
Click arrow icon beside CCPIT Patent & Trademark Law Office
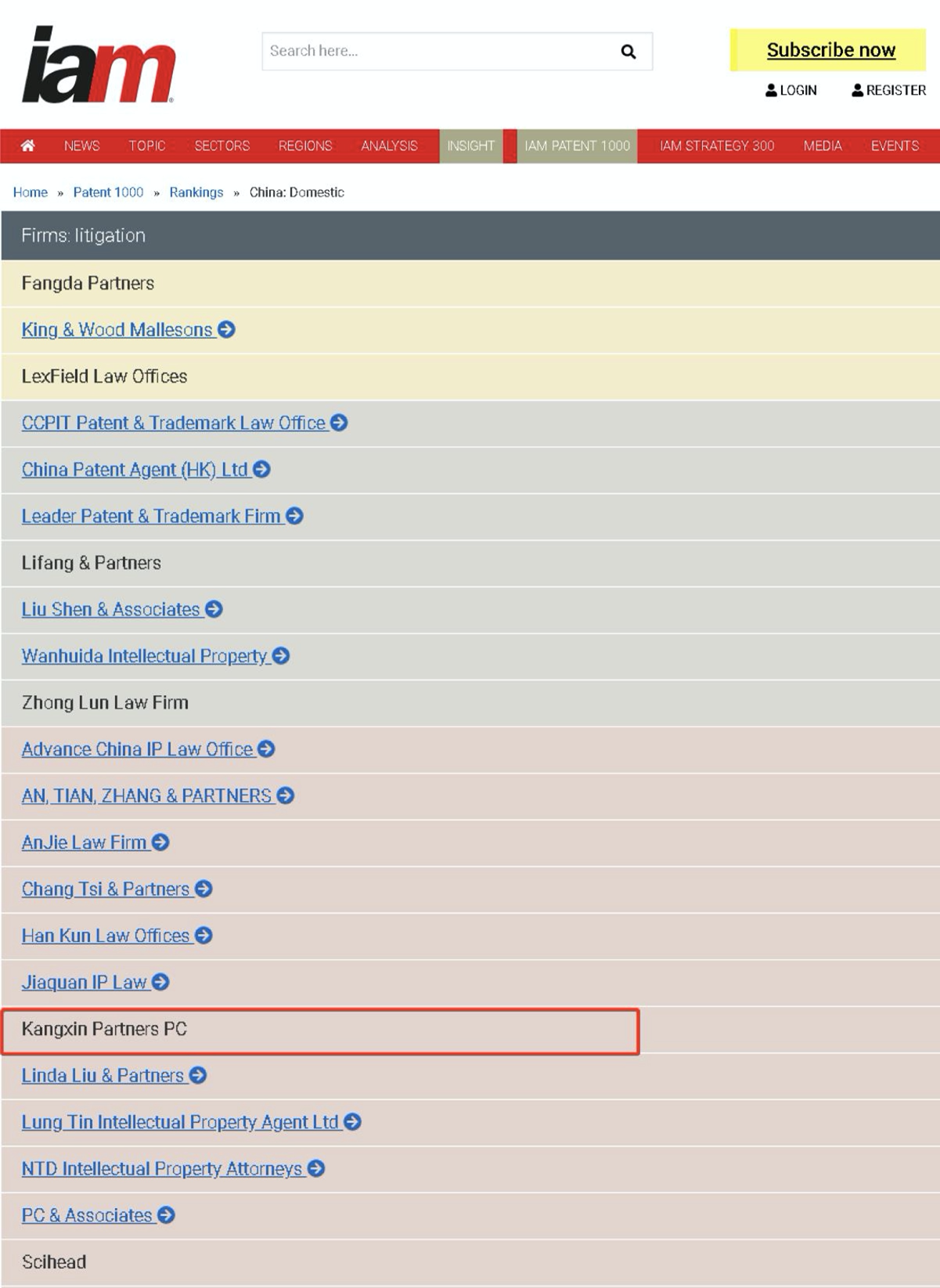[339, 423]
